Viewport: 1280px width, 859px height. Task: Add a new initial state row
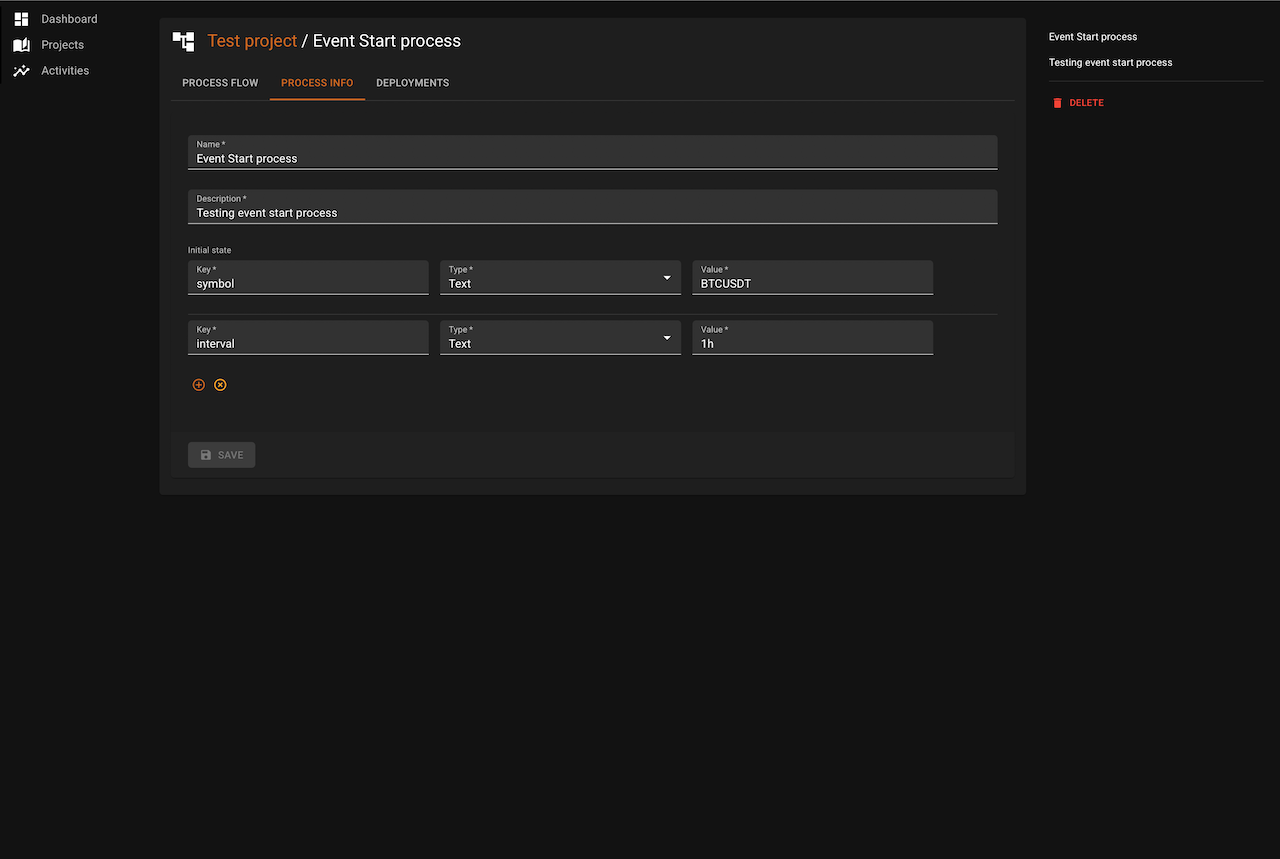click(199, 385)
